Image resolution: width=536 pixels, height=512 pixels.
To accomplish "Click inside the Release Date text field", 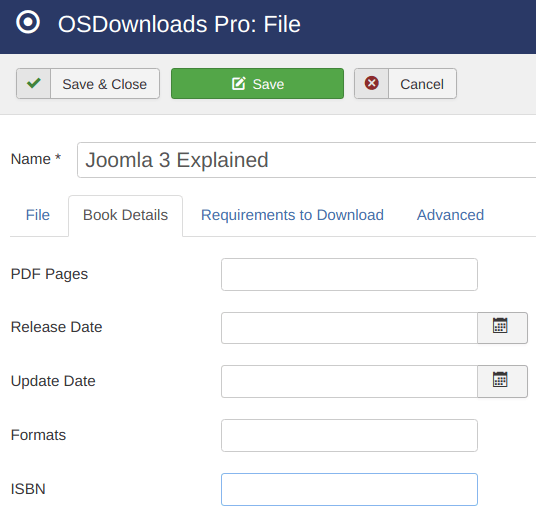I will [349, 328].
